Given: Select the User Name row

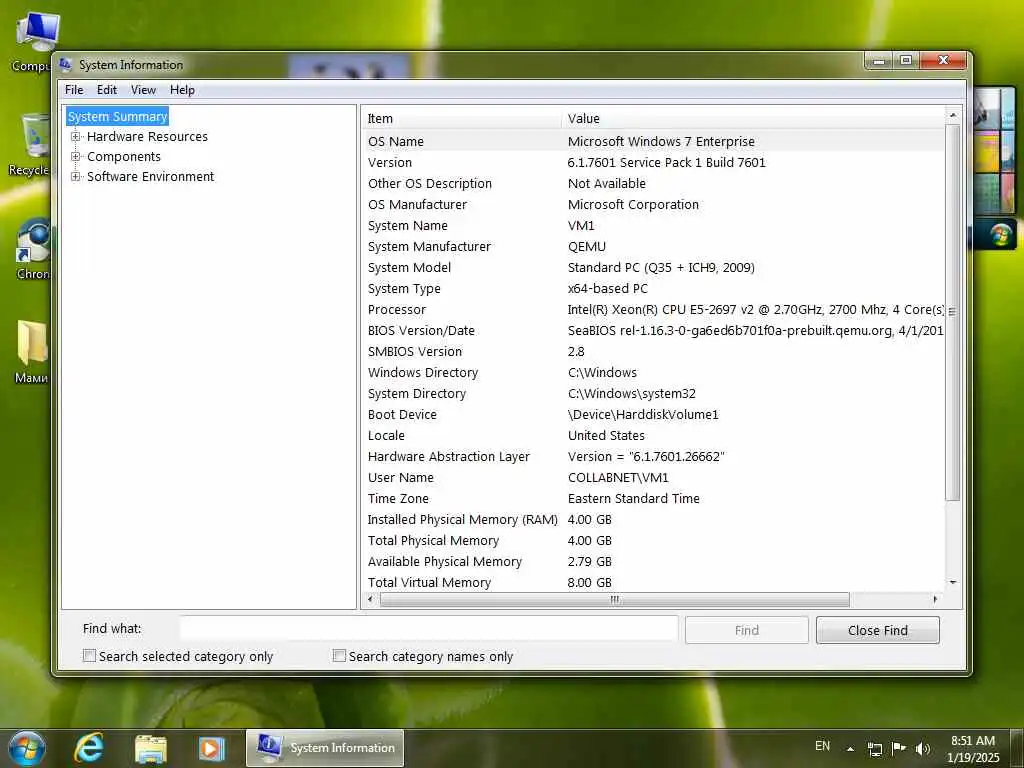Looking at the screenshot, I should tap(653, 477).
